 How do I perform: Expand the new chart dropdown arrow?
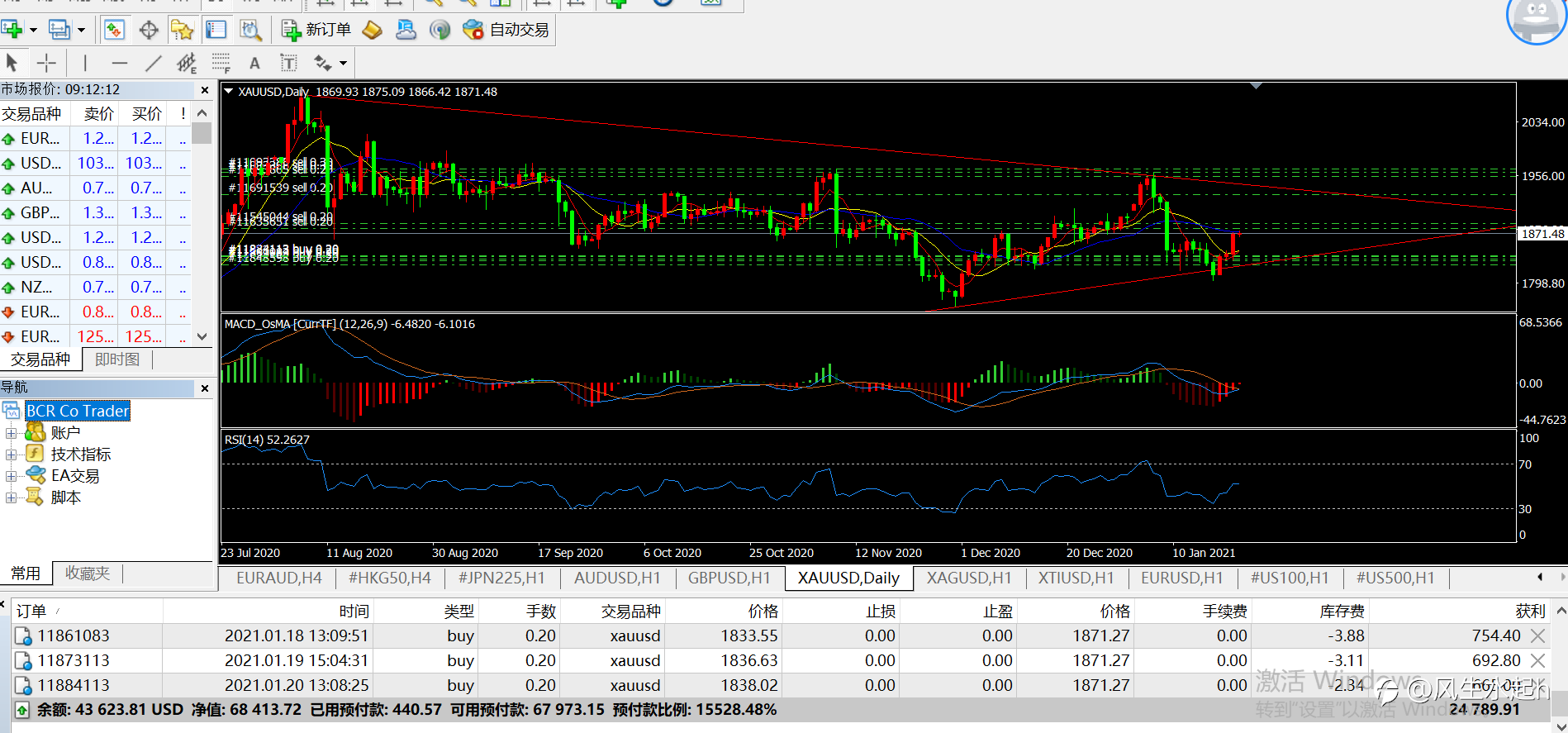[x=33, y=30]
